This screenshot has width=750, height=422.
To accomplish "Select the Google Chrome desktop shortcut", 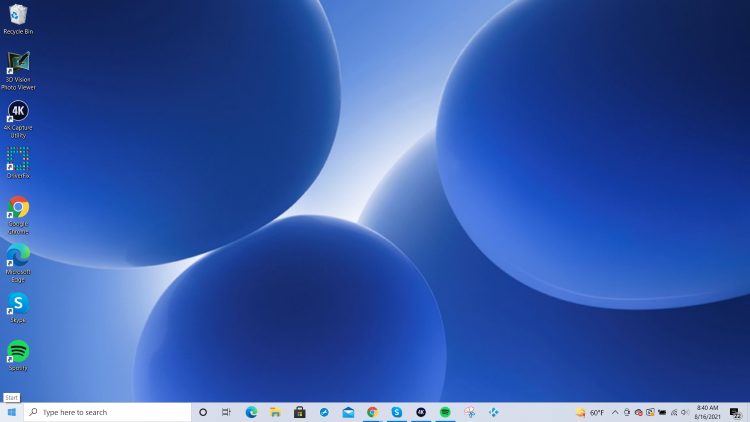I will point(18,215).
